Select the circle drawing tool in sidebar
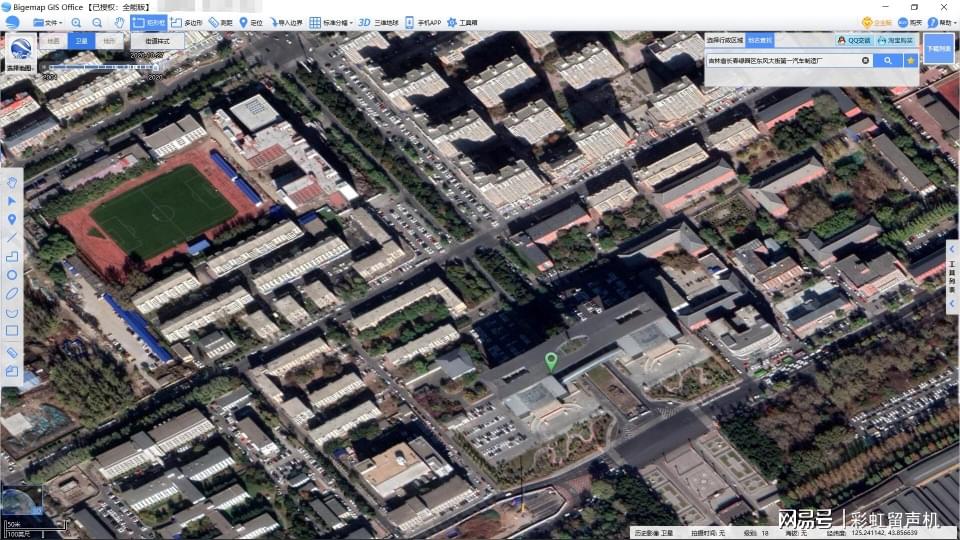Image resolution: width=960 pixels, height=540 pixels. pos(12,274)
